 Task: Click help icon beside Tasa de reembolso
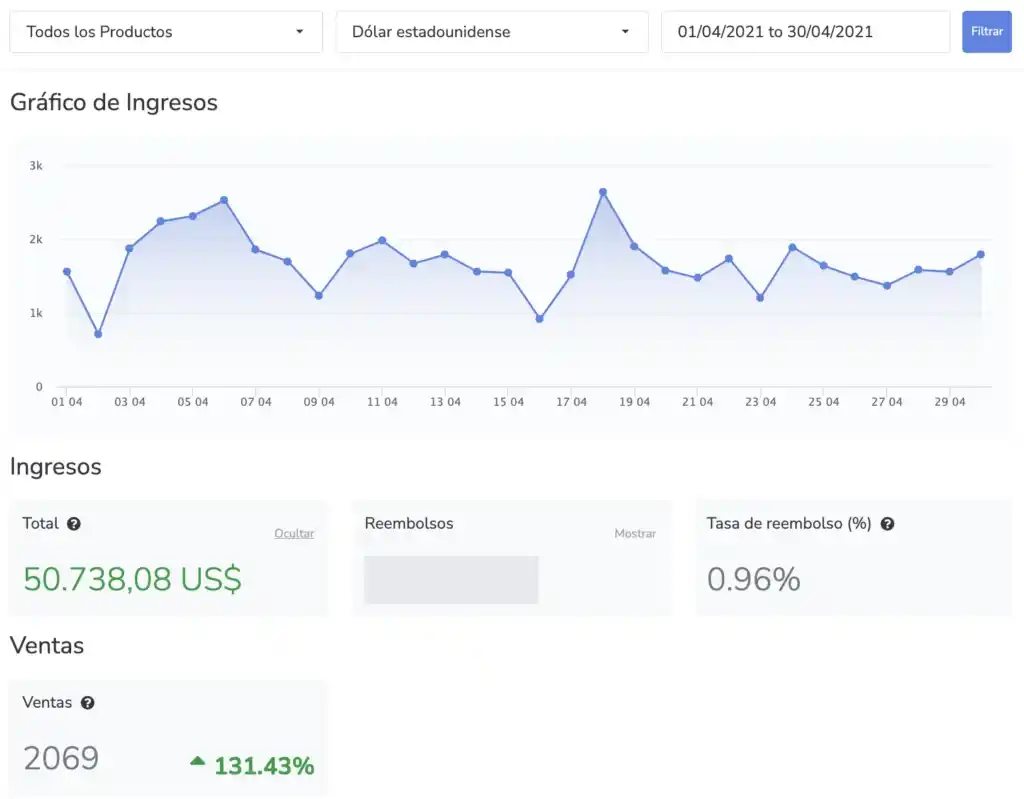[x=887, y=523]
